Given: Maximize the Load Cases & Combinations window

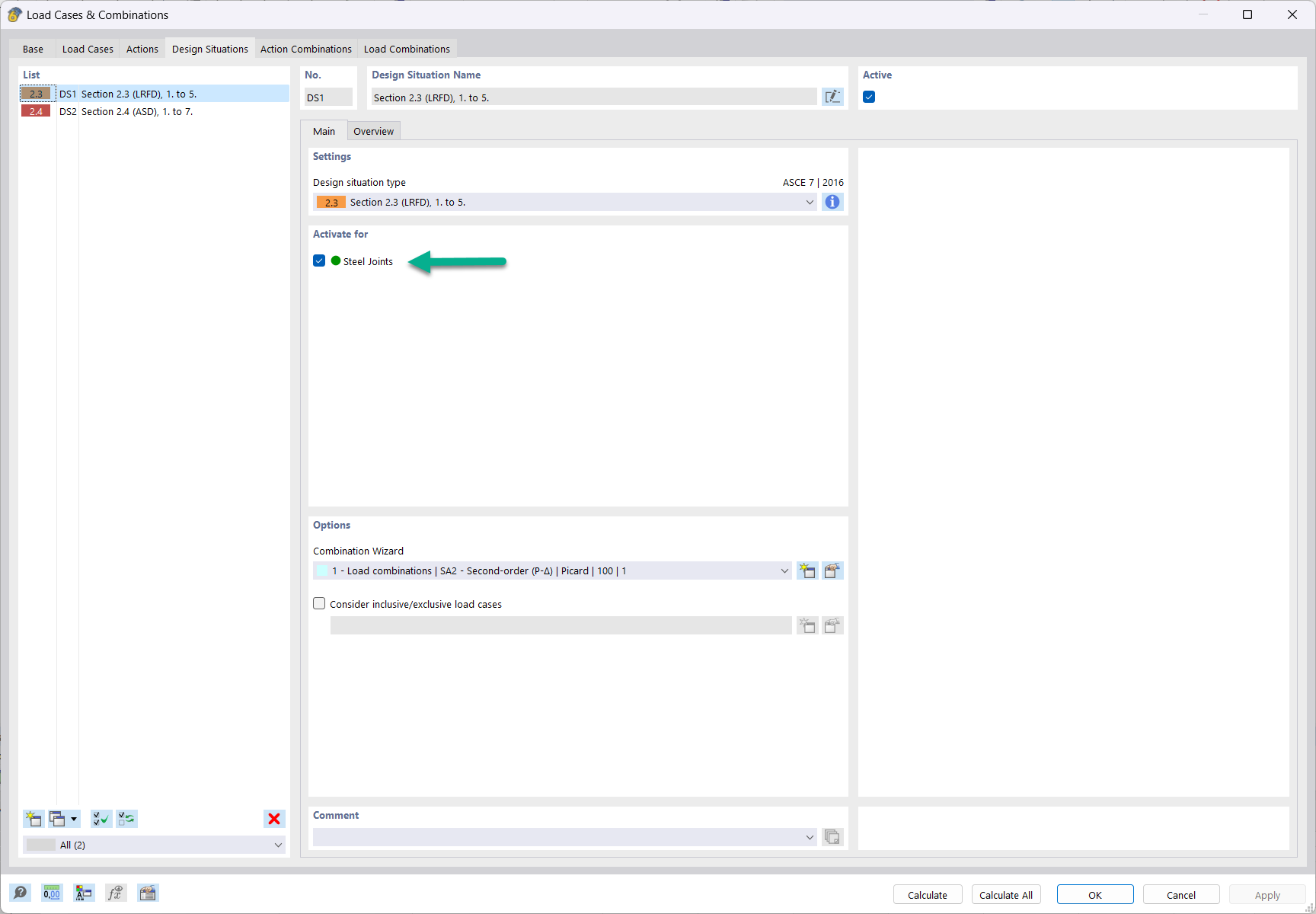Looking at the screenshot, I should tap(1247, 14).
